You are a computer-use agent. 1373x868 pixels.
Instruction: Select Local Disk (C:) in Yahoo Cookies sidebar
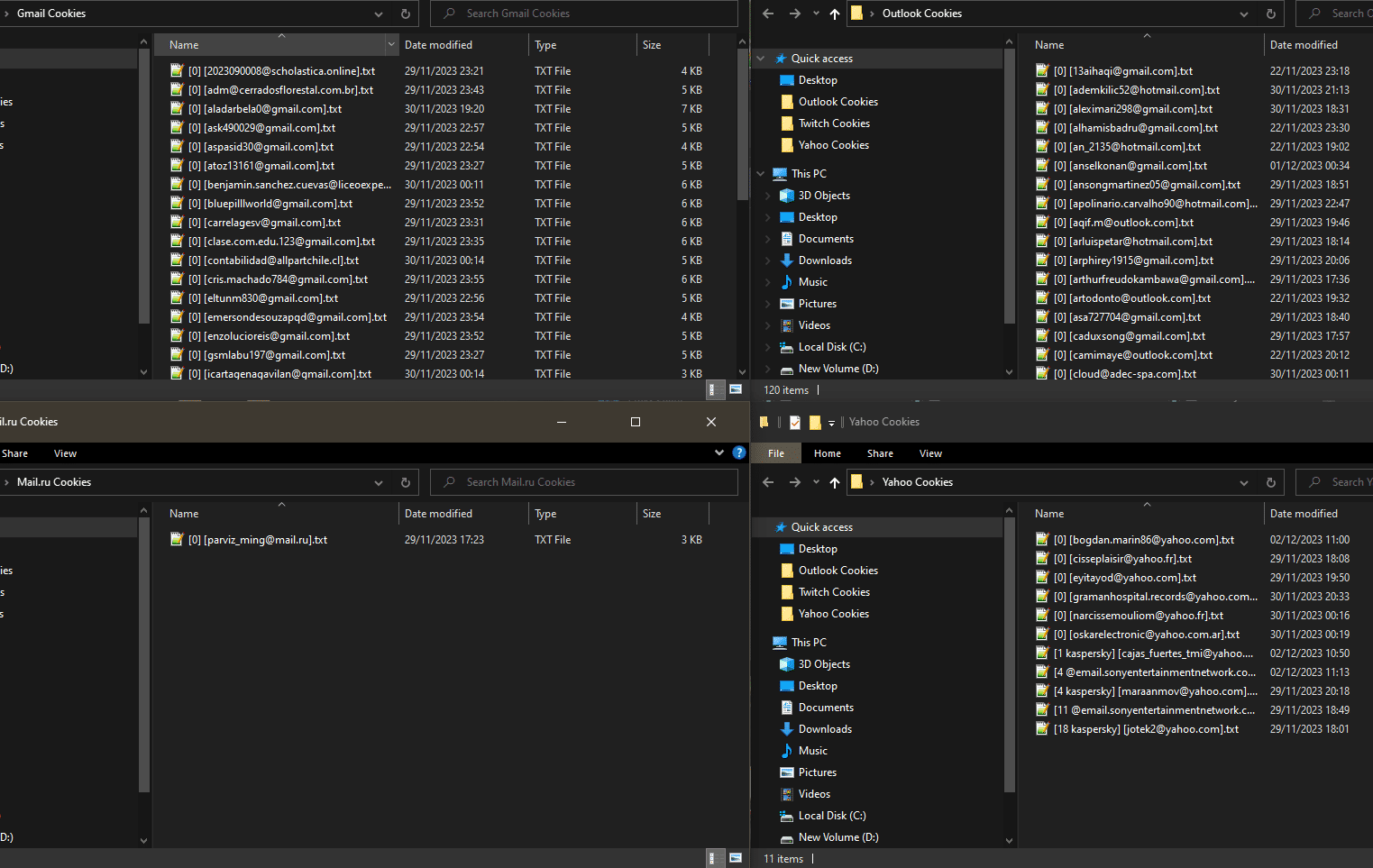(831, 816)
